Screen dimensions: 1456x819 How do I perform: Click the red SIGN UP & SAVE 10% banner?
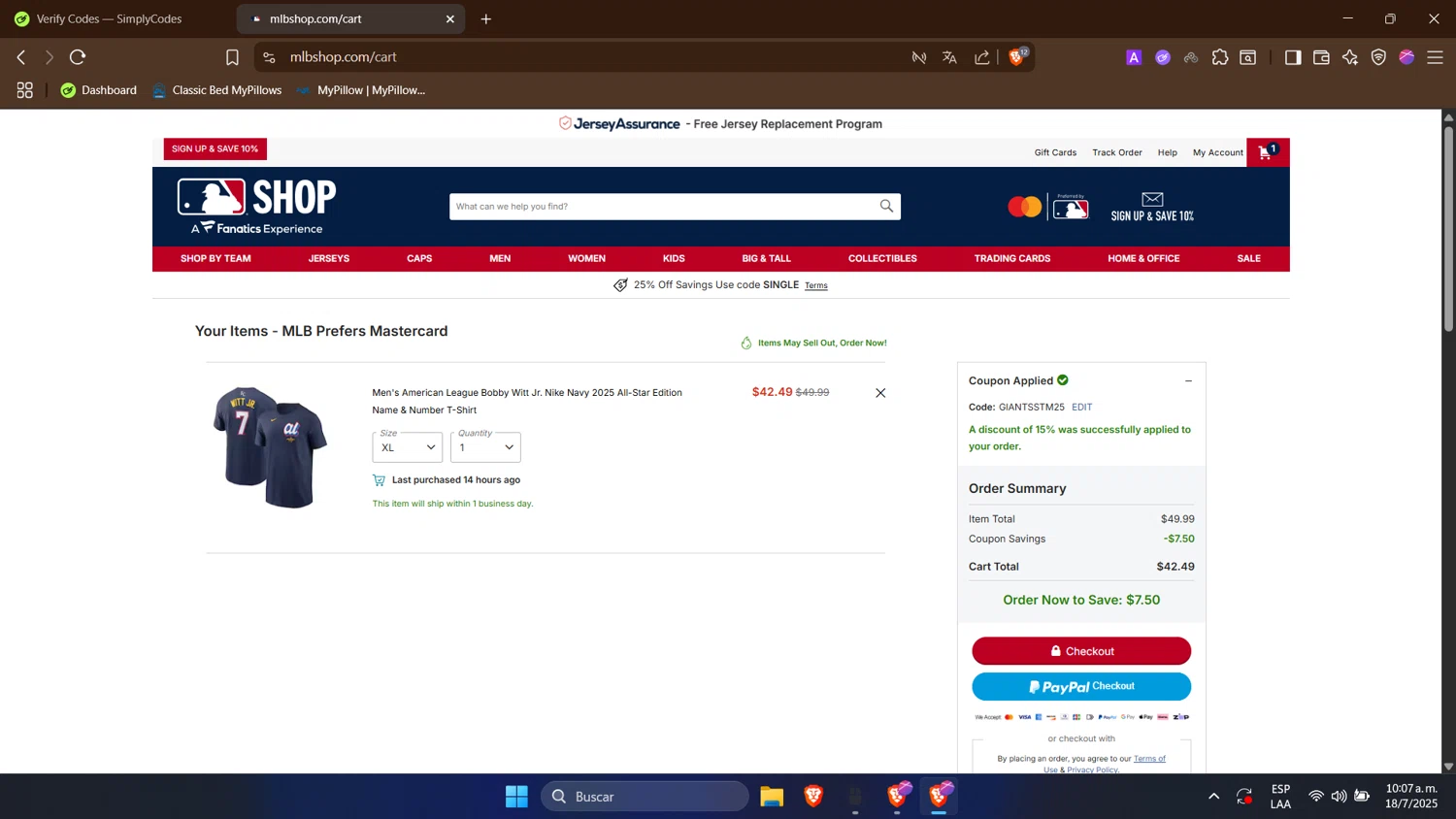215,148
